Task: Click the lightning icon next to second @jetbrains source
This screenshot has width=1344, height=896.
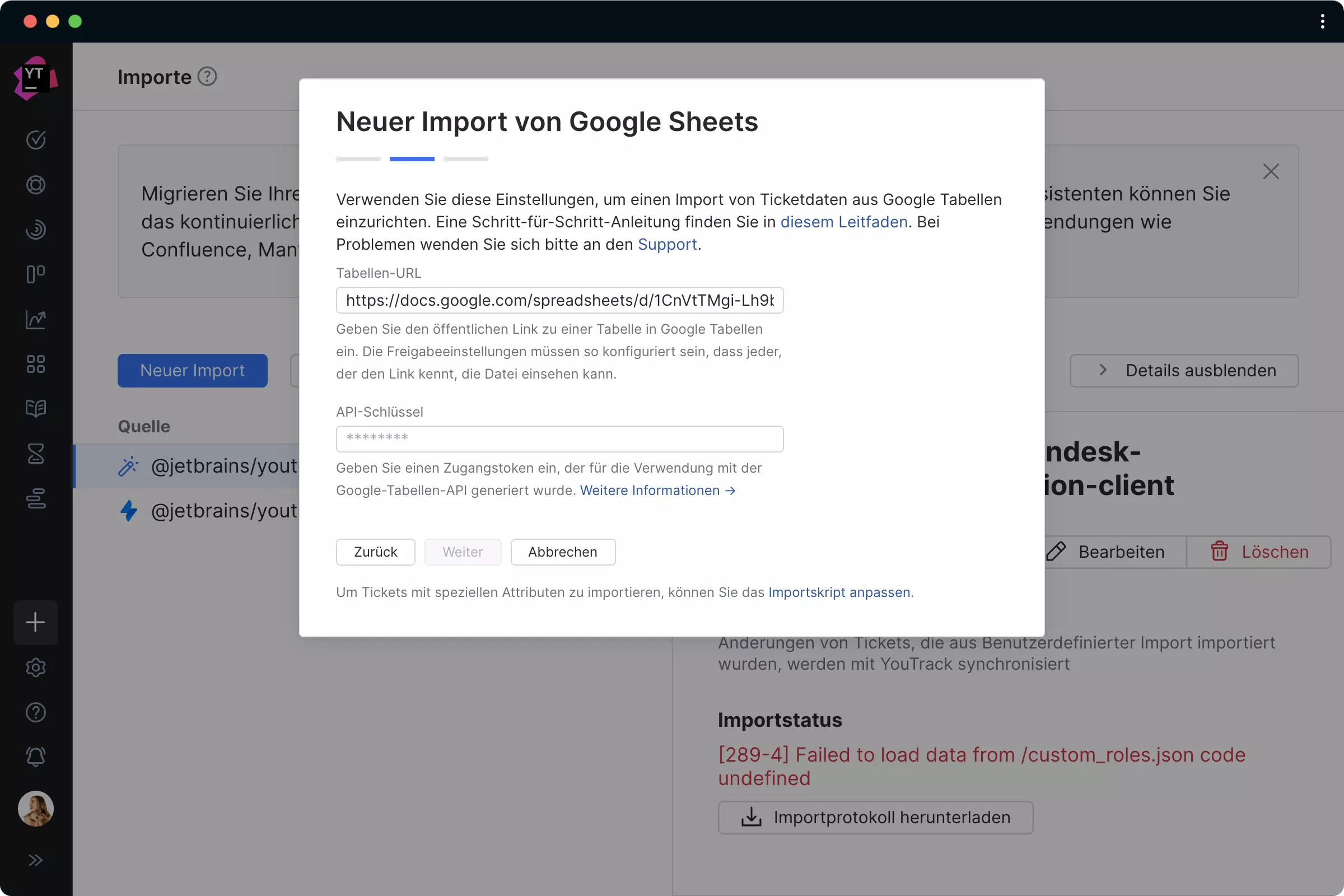Action: click(128, 511)
